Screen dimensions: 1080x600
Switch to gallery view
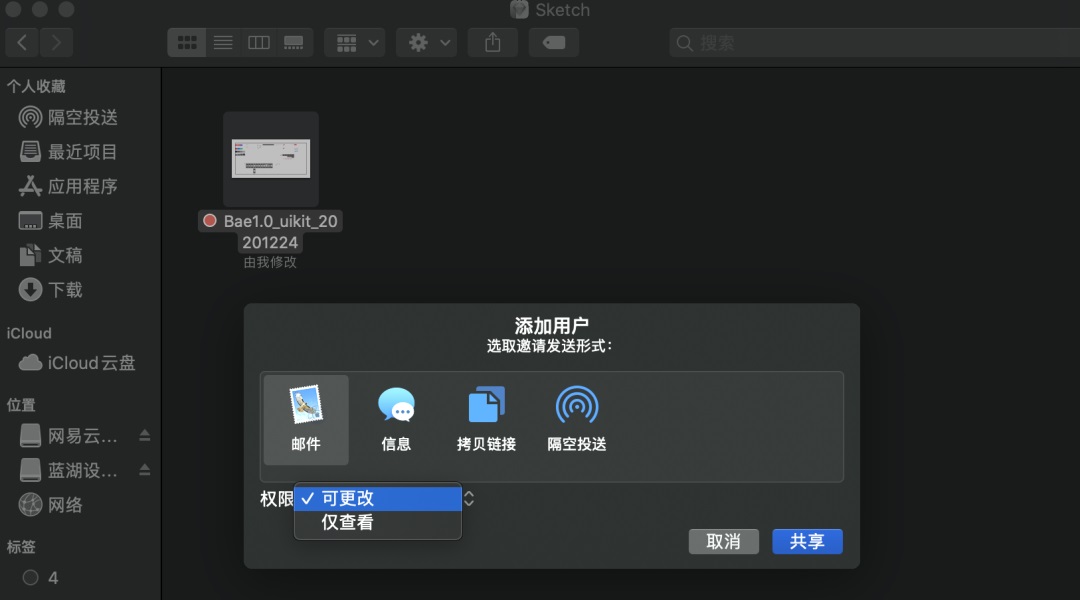(x=294, y=43)
